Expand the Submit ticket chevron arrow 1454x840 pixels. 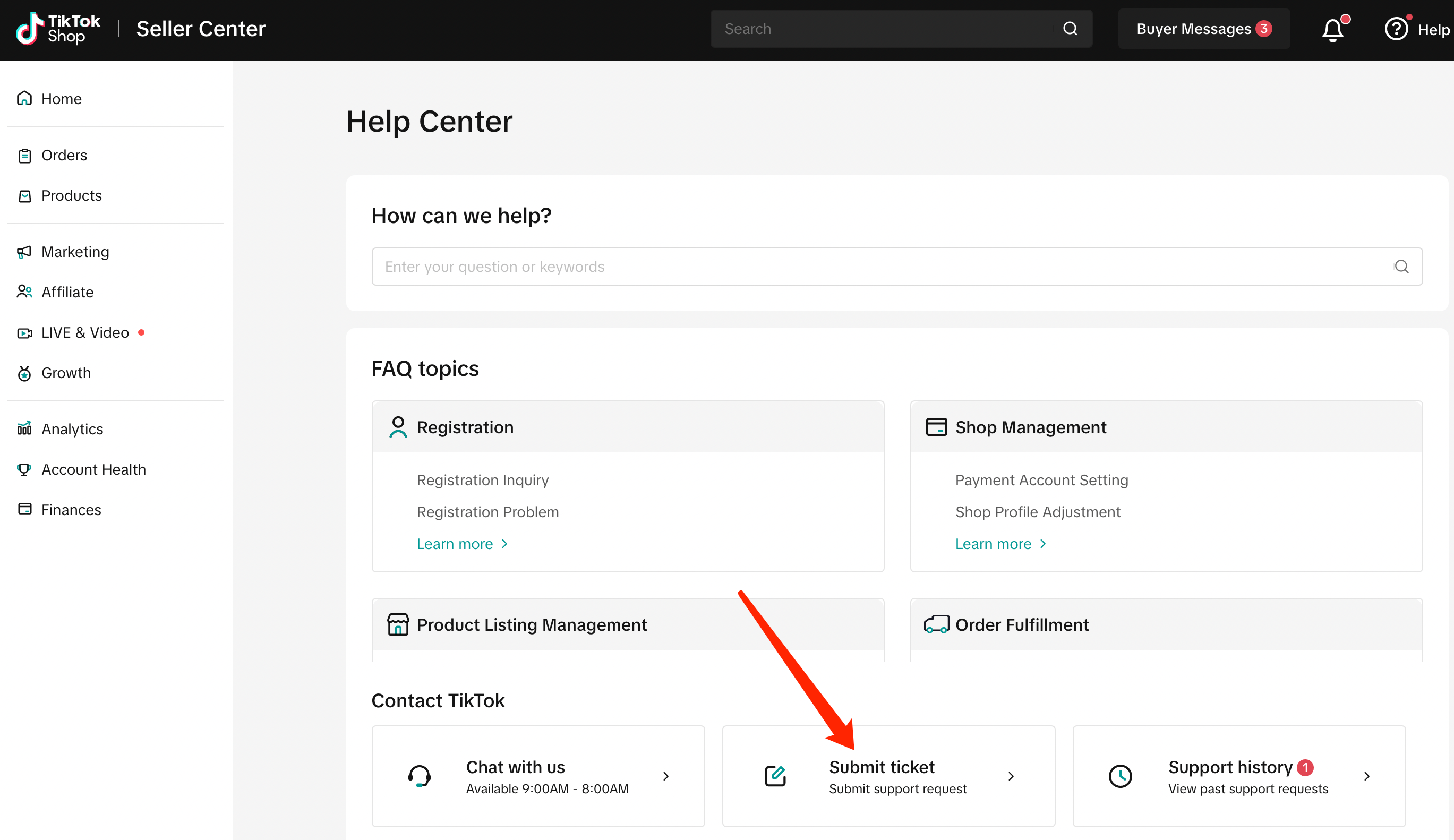(1010, 776)
